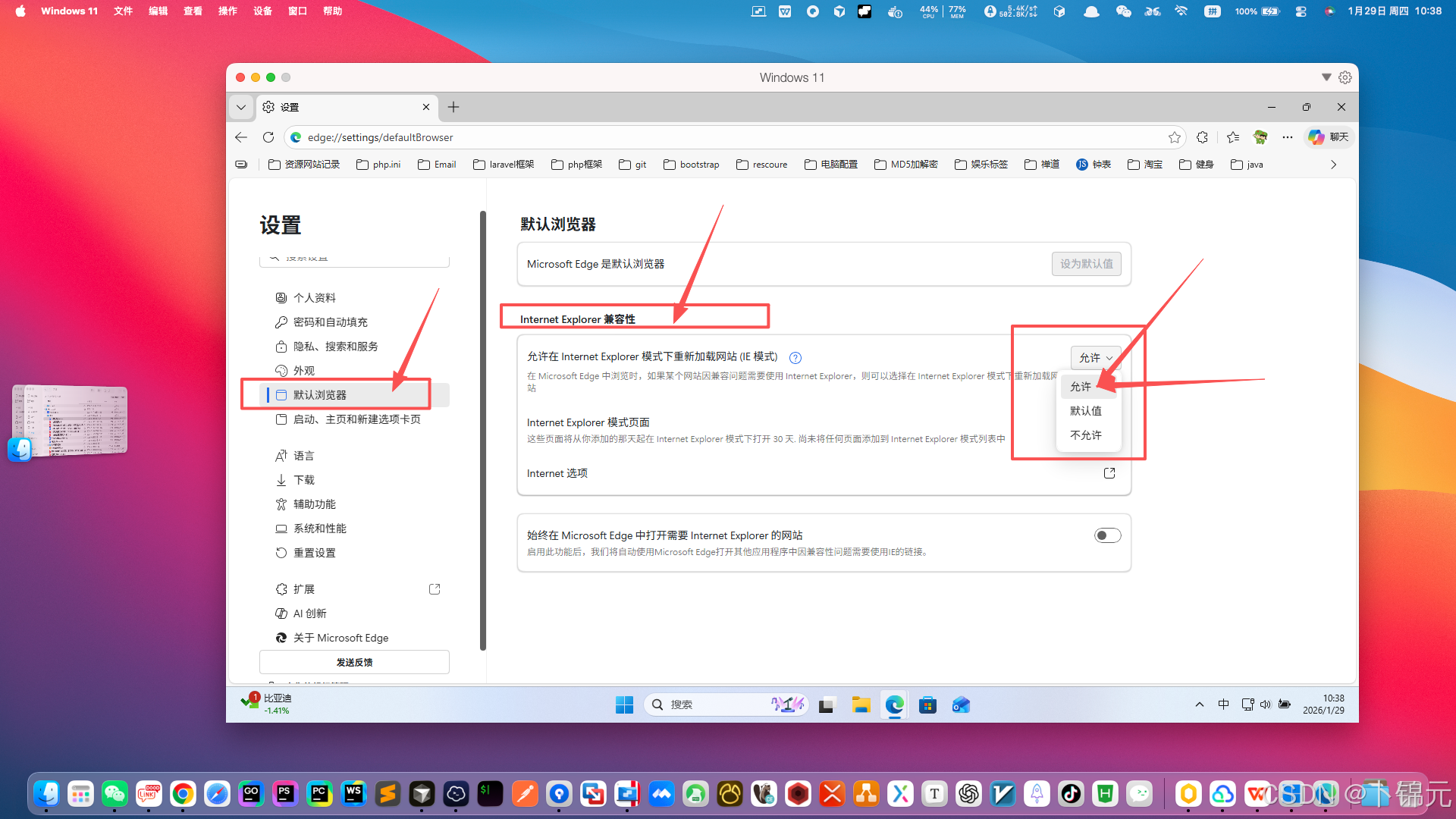Expand the IE mode allow dropdown
Image resolution: width=1456 pixels, height=819 pixels.
[x=1095, y=358]
